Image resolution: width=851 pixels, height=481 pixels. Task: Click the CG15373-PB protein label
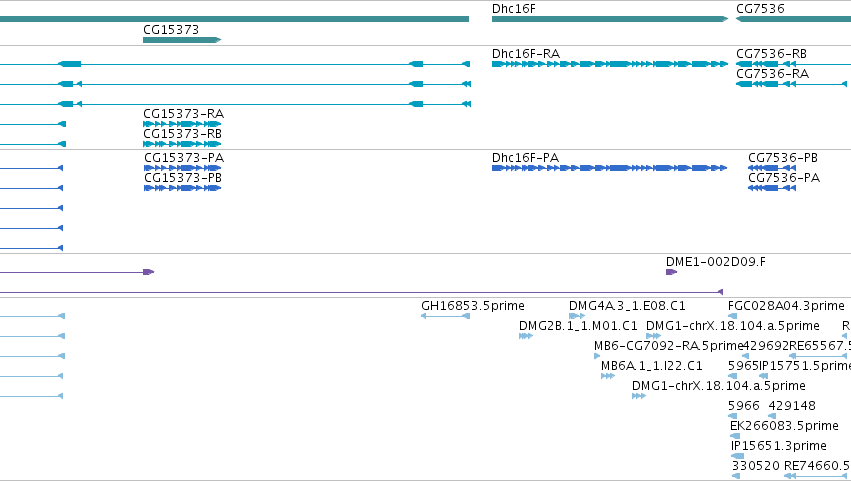183,178
